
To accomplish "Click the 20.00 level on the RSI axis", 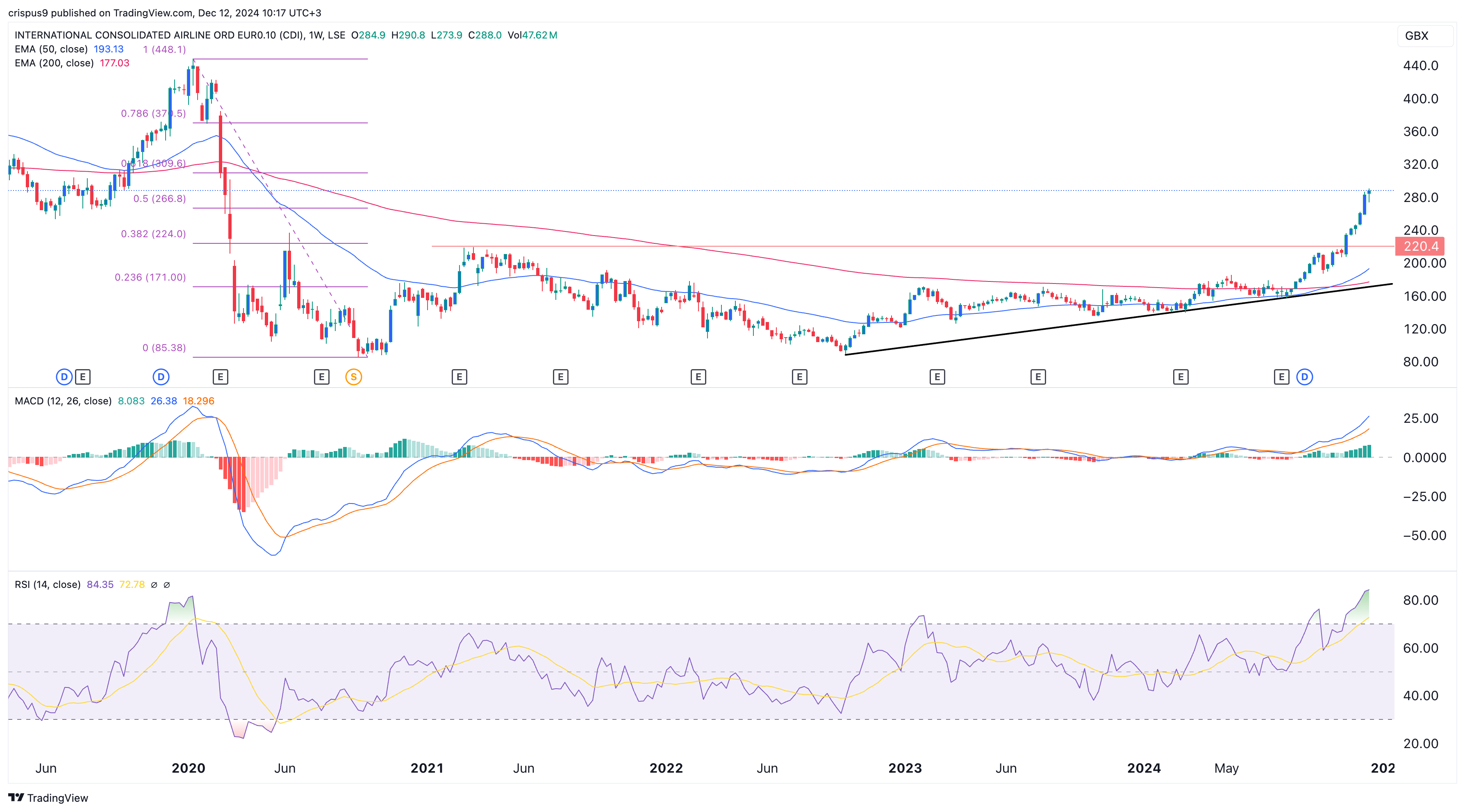I will (1421, 744).
